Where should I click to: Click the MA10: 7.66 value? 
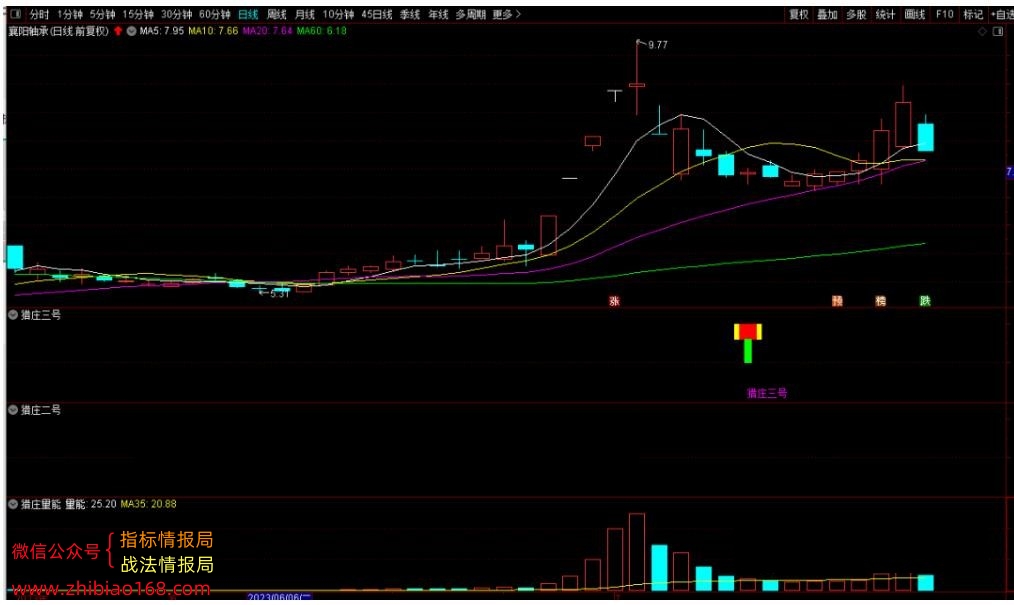coord(213,30)
